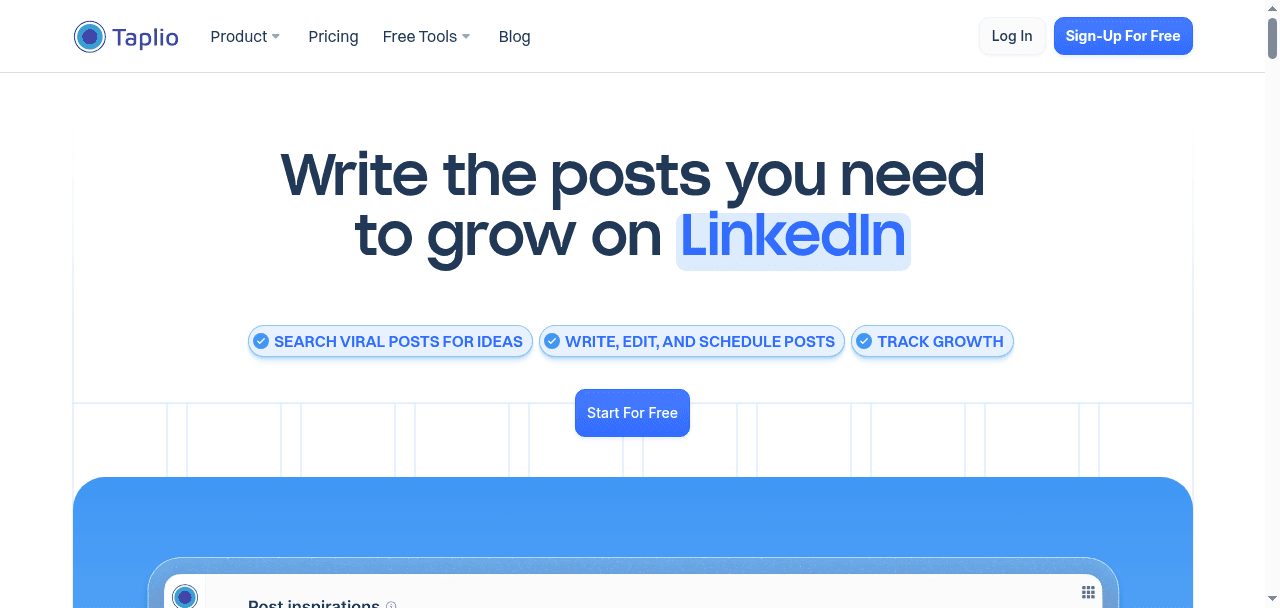The height and width of the screenshot is (608, 1280).
Task: Click the Taplio wordmark text
Action: (x=146, y=38)
